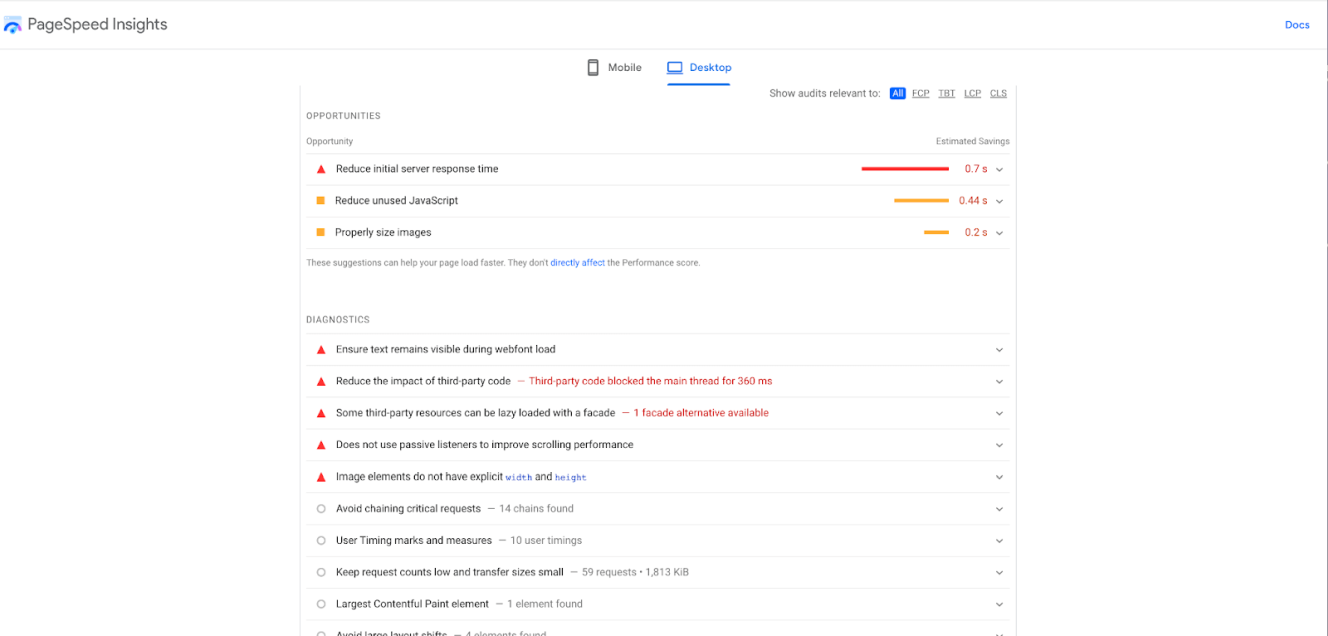Open the Docs link
Image resolution: width=1328 pixels, height=636 pixels.
1297,25
